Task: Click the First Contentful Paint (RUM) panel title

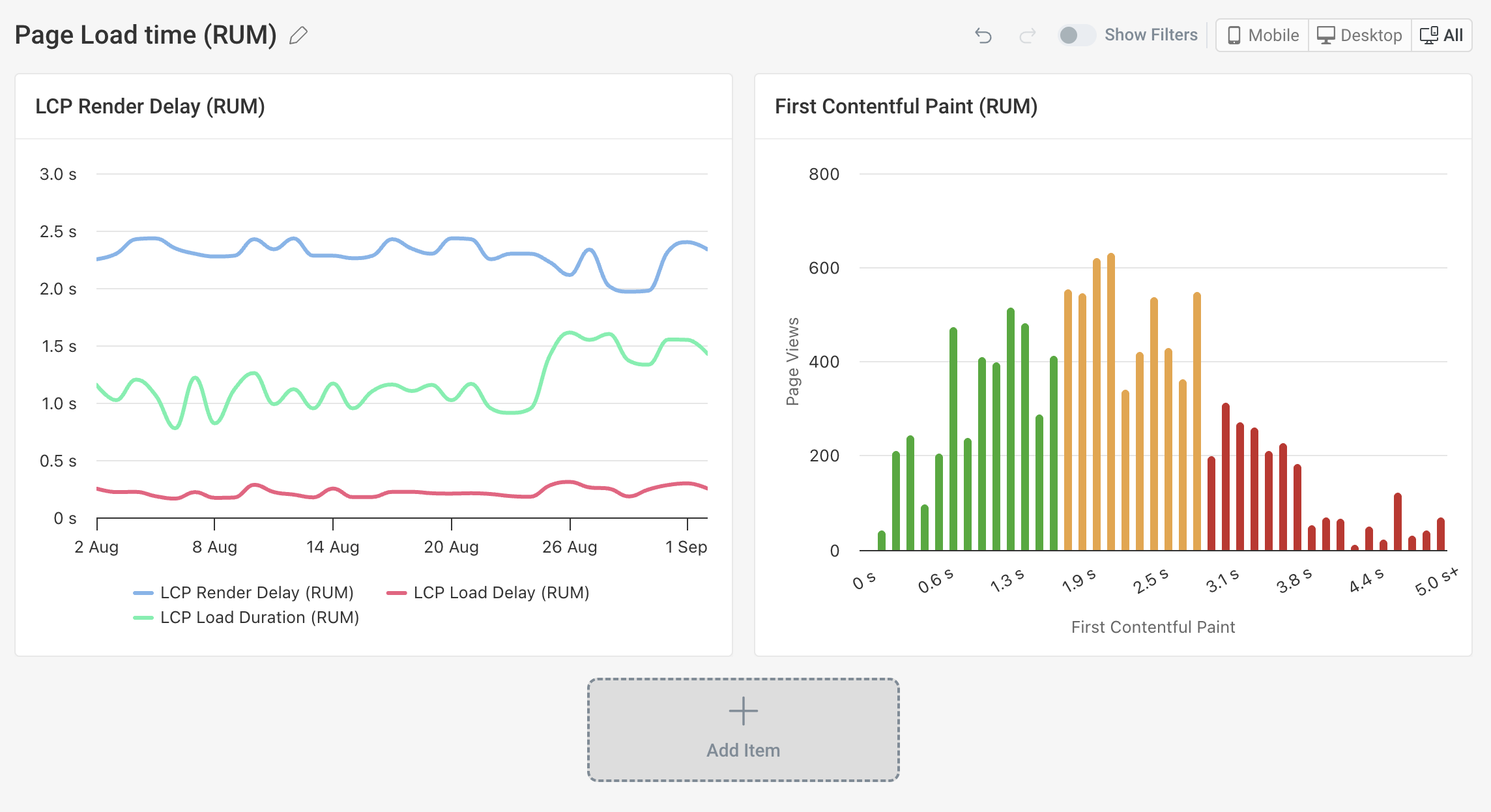Action: pos(906,106)
